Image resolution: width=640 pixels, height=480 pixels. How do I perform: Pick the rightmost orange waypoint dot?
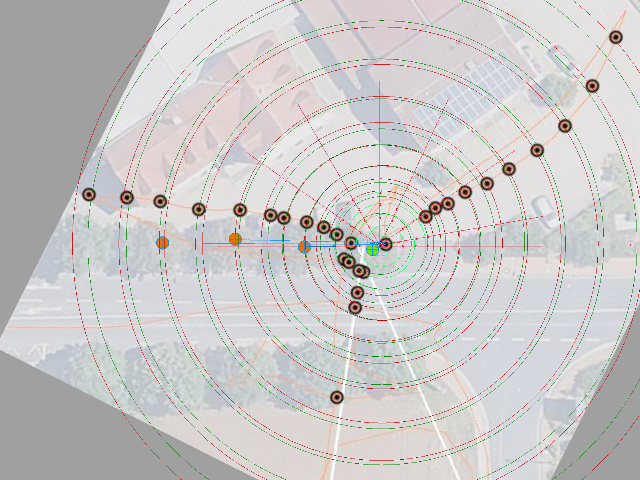pos(304,246)
